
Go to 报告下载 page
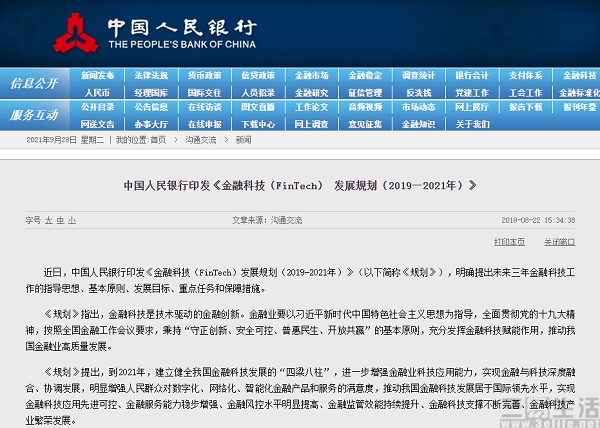tap(525, 107)
